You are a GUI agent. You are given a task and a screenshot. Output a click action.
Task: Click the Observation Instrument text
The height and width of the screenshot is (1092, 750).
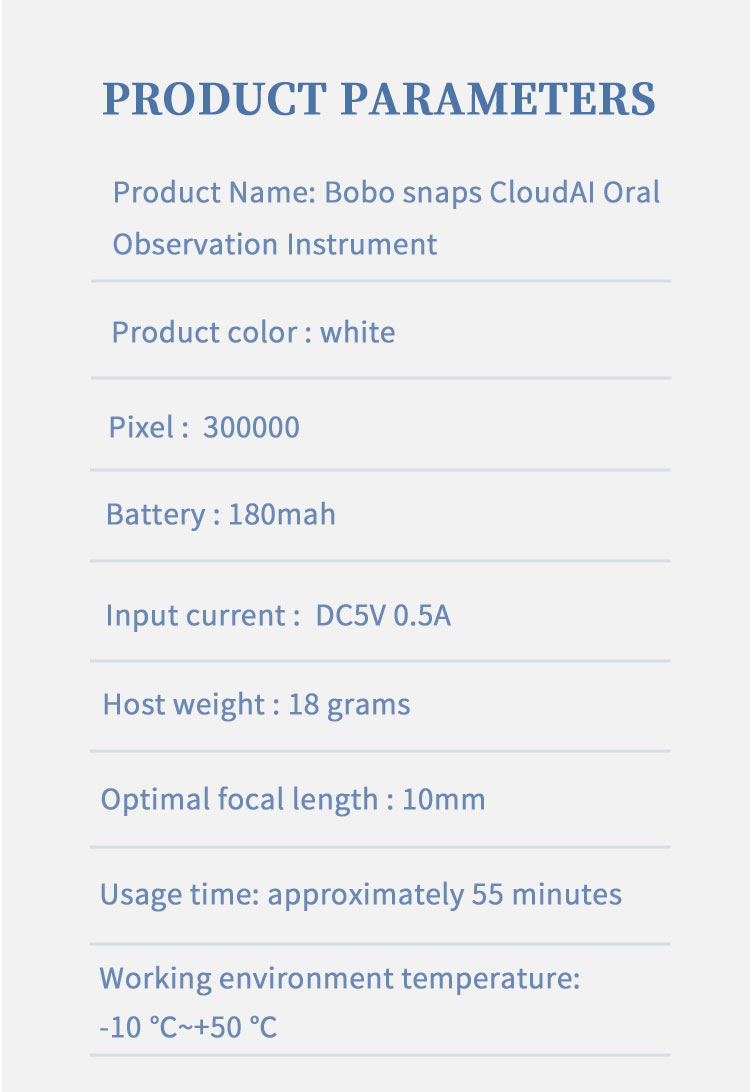[275, 244]
